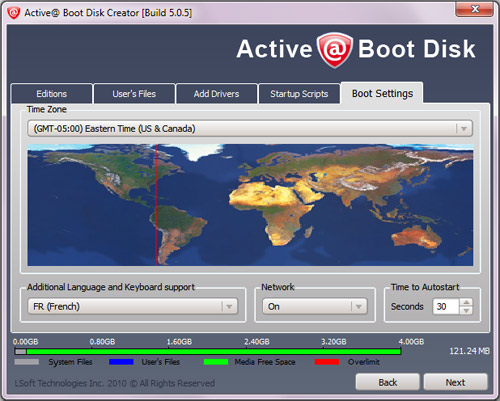Close the Boot Disk Creator window
The image size is (500, 401).
(475, 9)
